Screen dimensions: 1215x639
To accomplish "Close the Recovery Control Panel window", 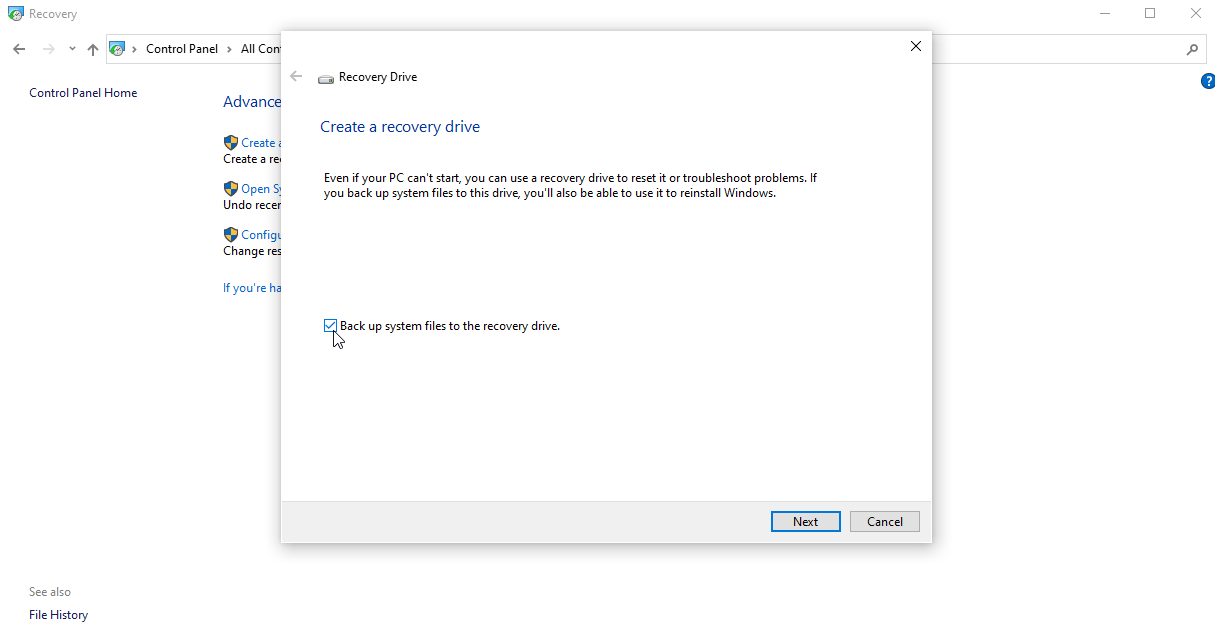I will (1195, 14).
